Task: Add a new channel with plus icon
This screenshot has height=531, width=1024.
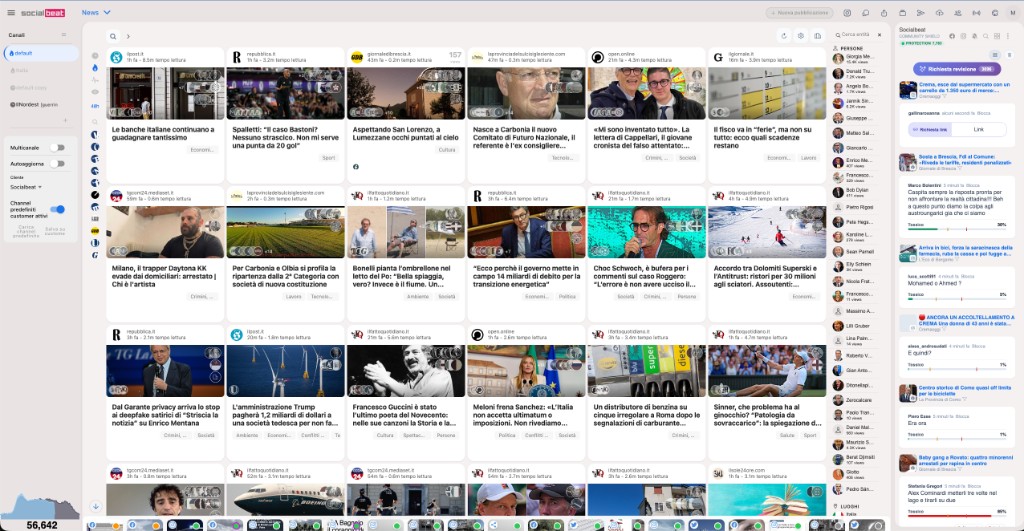Action: 65,121
